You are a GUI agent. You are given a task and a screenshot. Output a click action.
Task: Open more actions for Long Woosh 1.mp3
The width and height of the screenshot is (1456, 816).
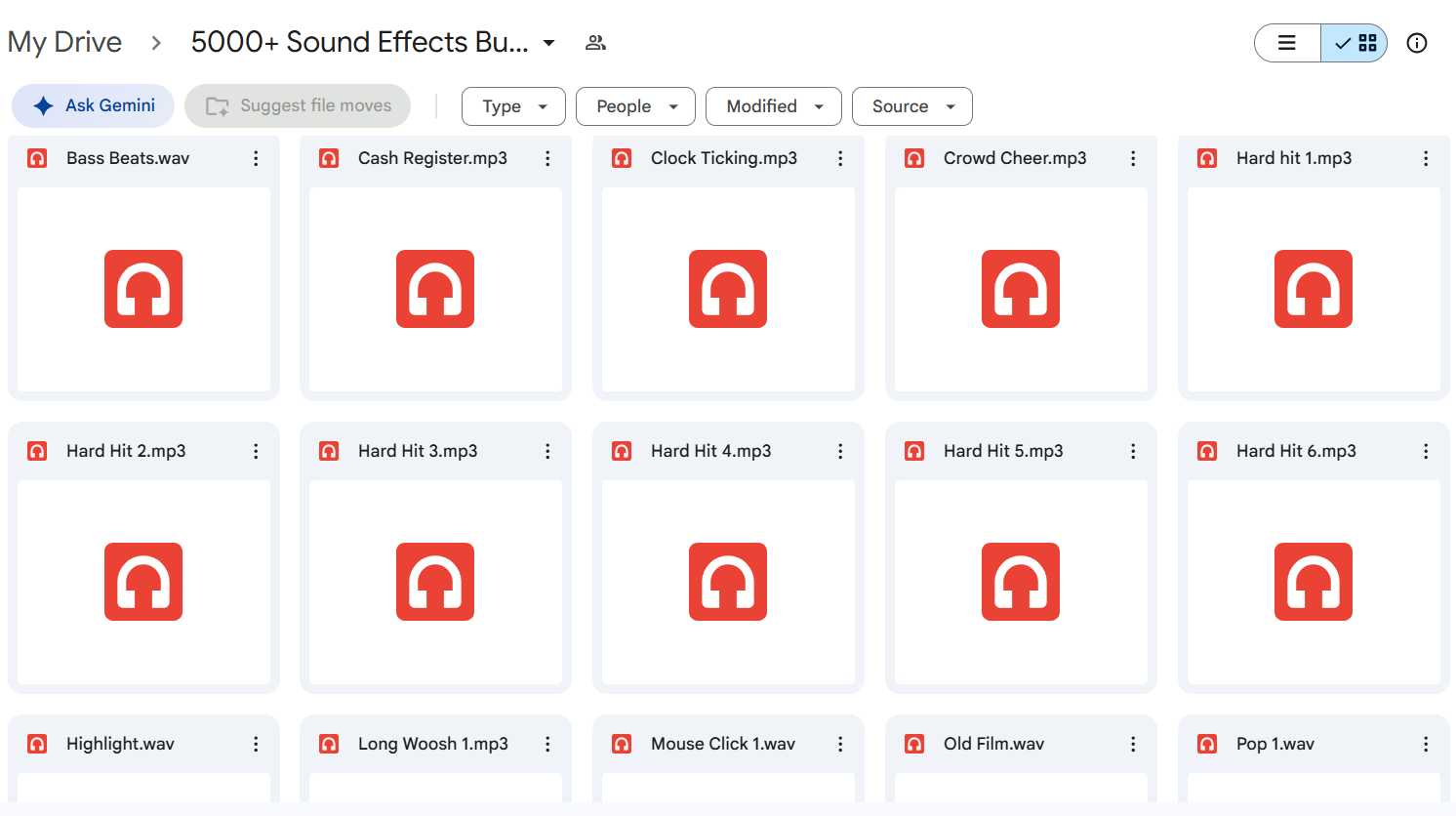coord(547,744)
